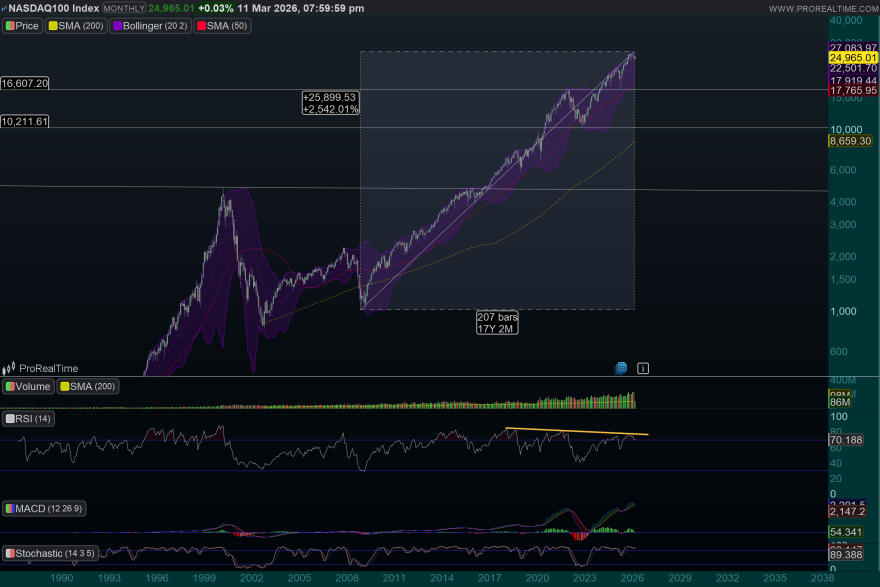Click the 207 bars measurement label

pyautogui.click(x=497, y=318)
